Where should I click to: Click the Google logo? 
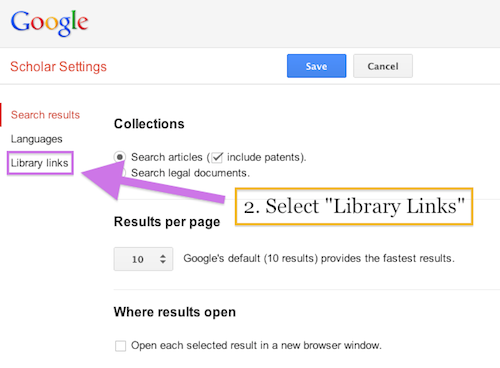pyautogui.click(x=49, y=23)
